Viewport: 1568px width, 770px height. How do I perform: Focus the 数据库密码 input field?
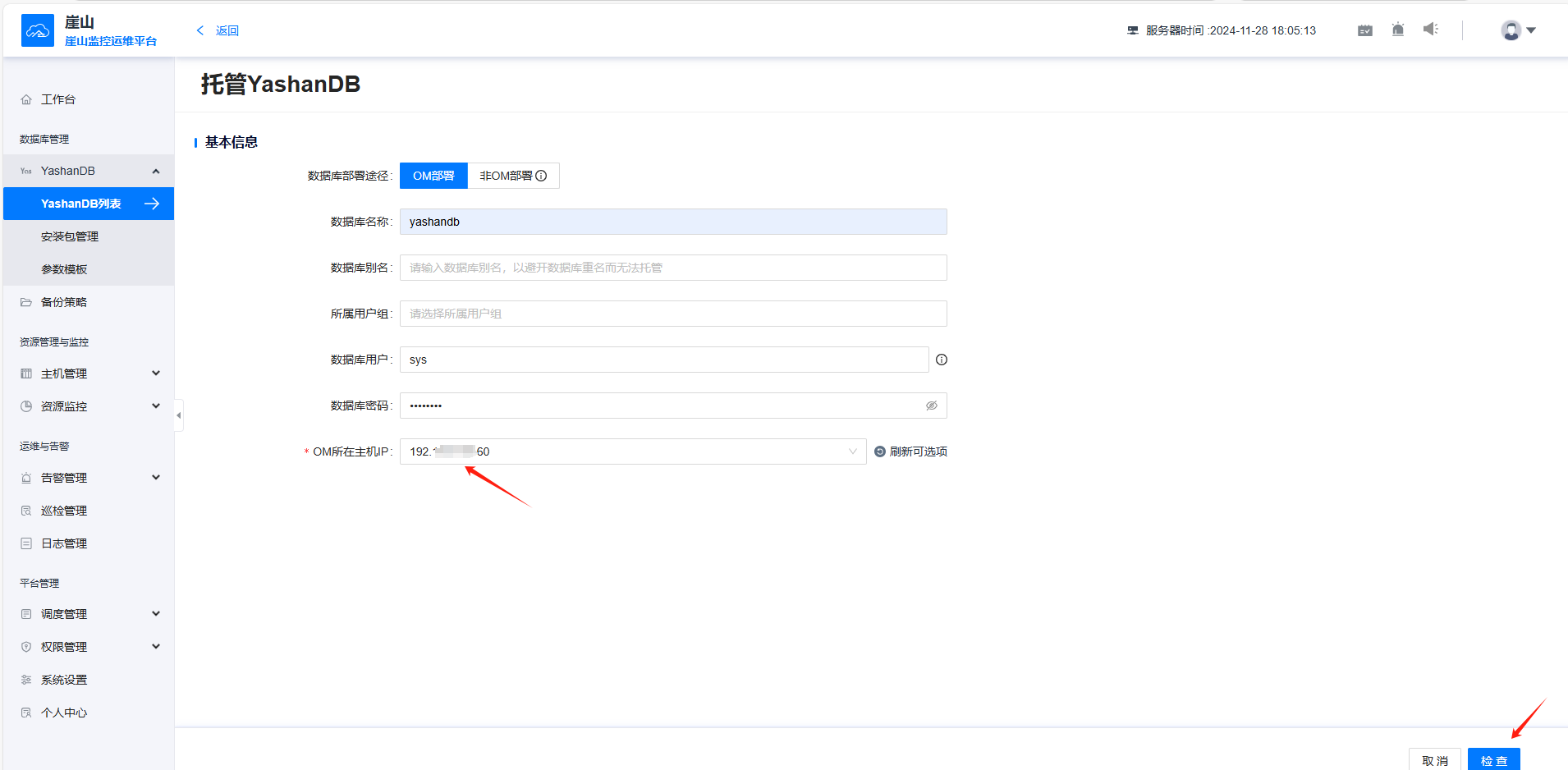pyautogui.click(x=673, y=406)
